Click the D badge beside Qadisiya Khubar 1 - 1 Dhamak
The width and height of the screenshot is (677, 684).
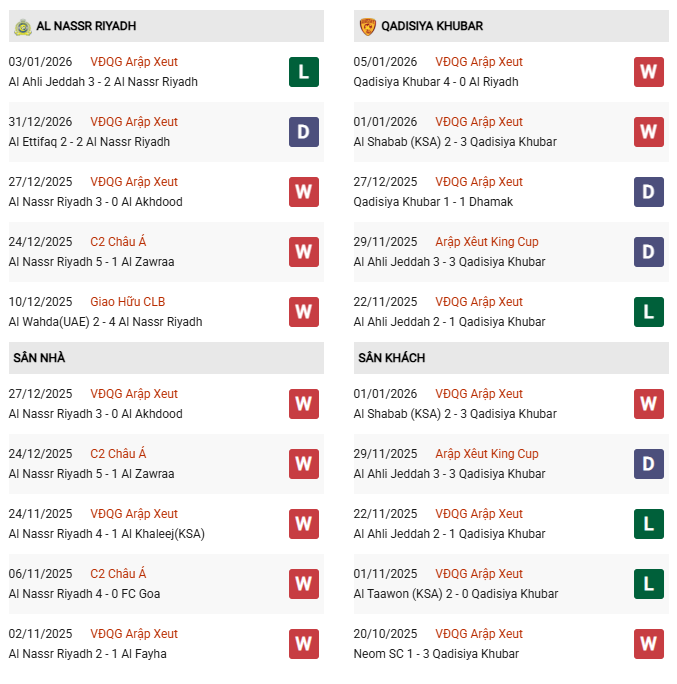coord(649,192)
